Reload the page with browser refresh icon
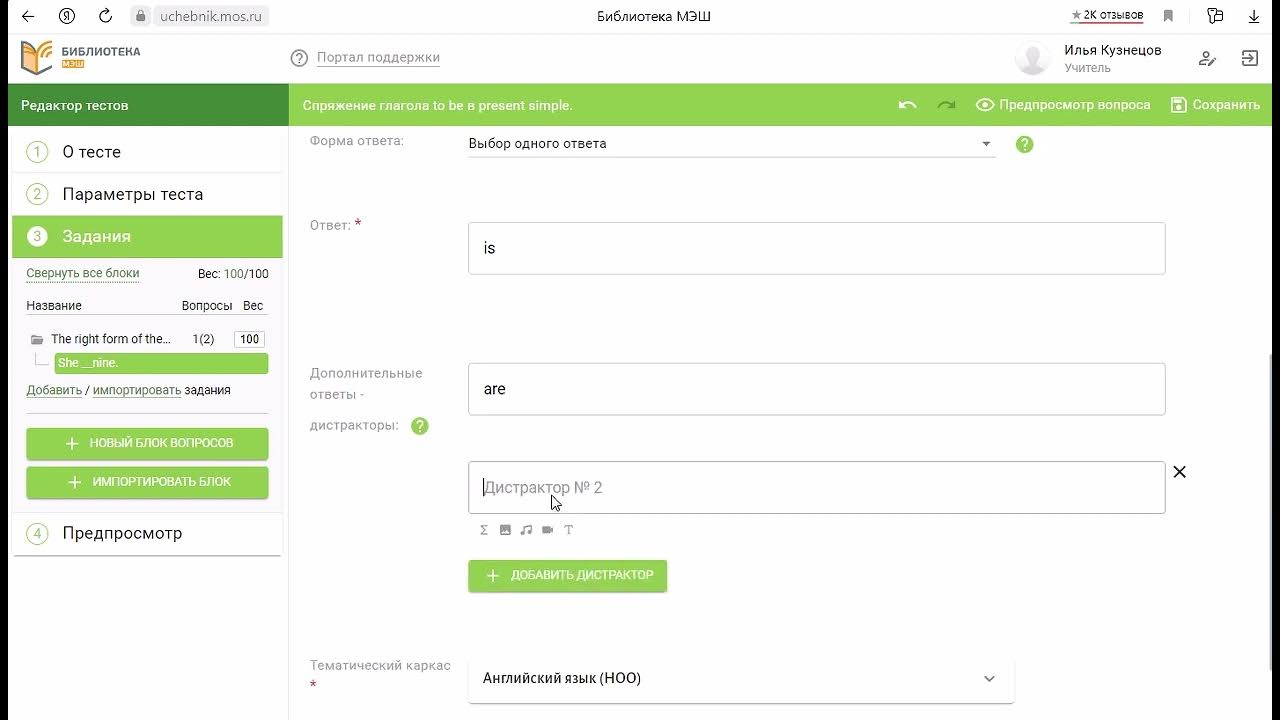 pyautogui.click(x=106, y=16)
